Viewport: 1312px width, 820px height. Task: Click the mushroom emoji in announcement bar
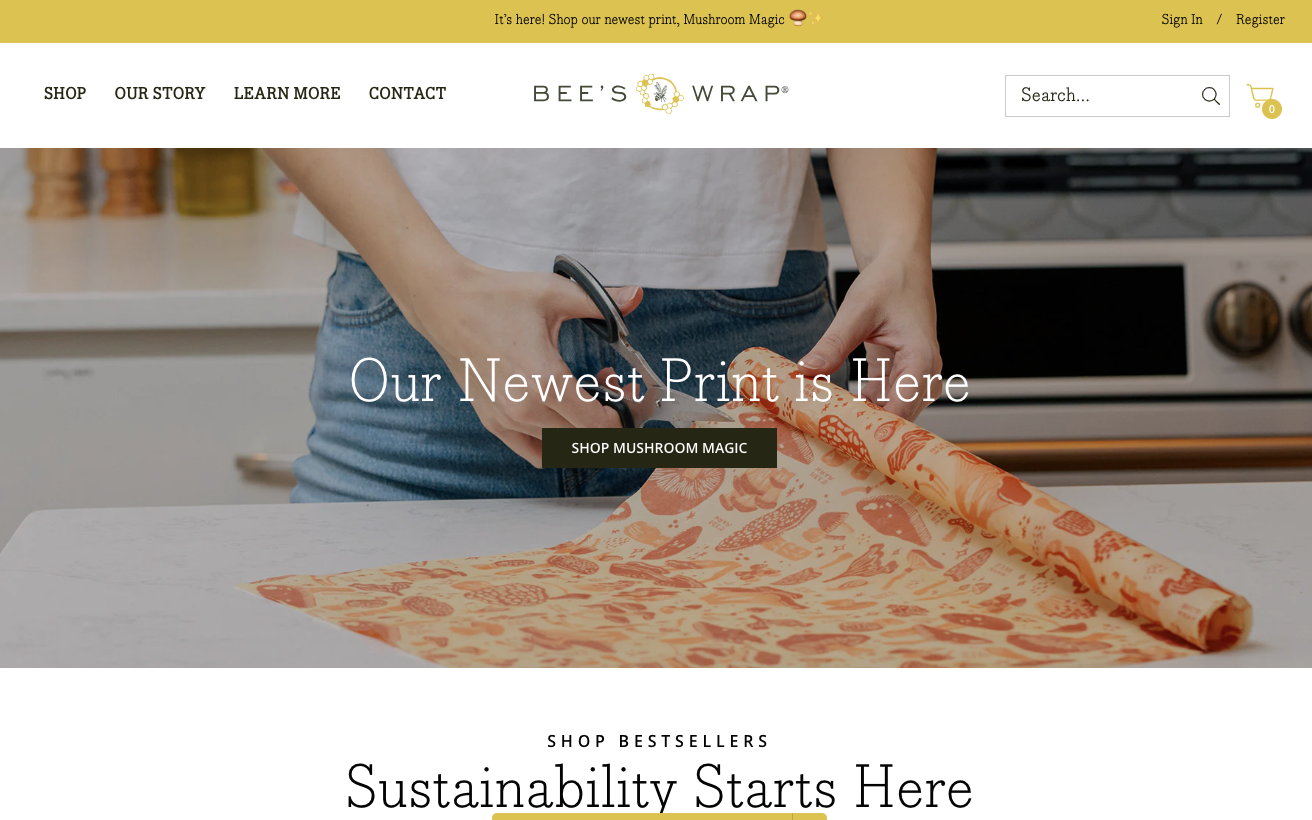[797, 18]
